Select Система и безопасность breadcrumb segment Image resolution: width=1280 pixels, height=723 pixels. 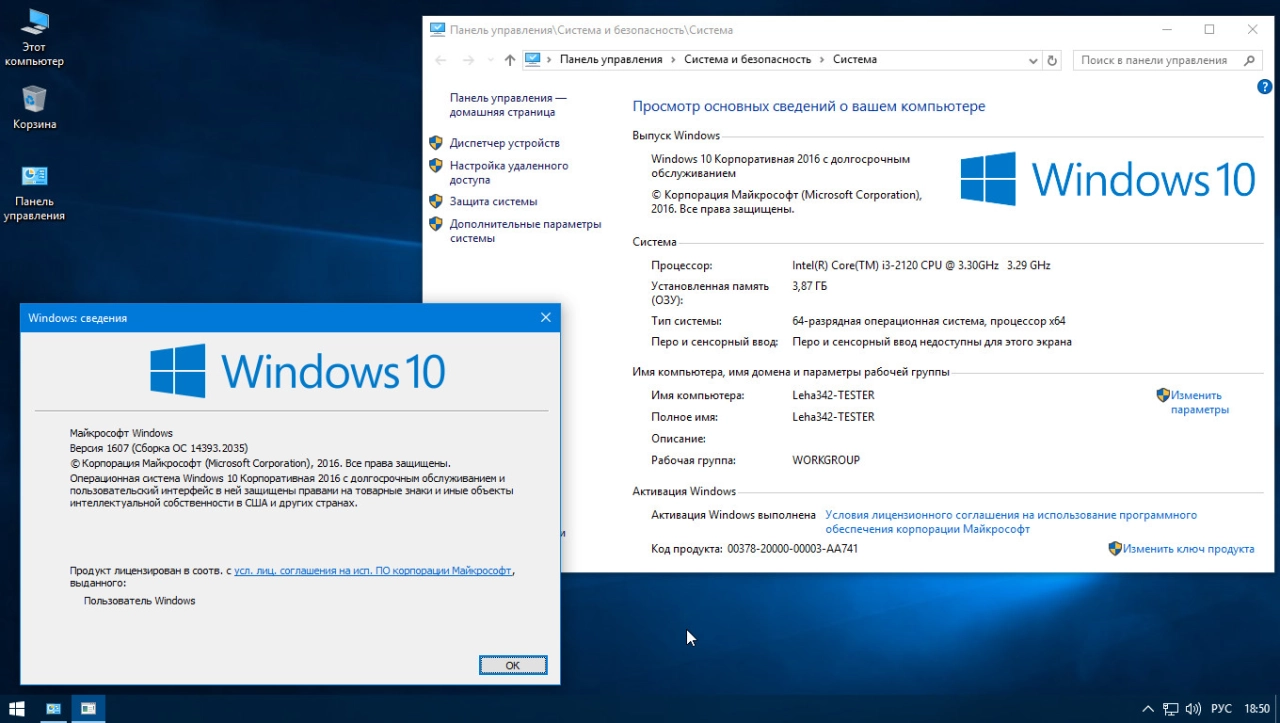point(747,60)
